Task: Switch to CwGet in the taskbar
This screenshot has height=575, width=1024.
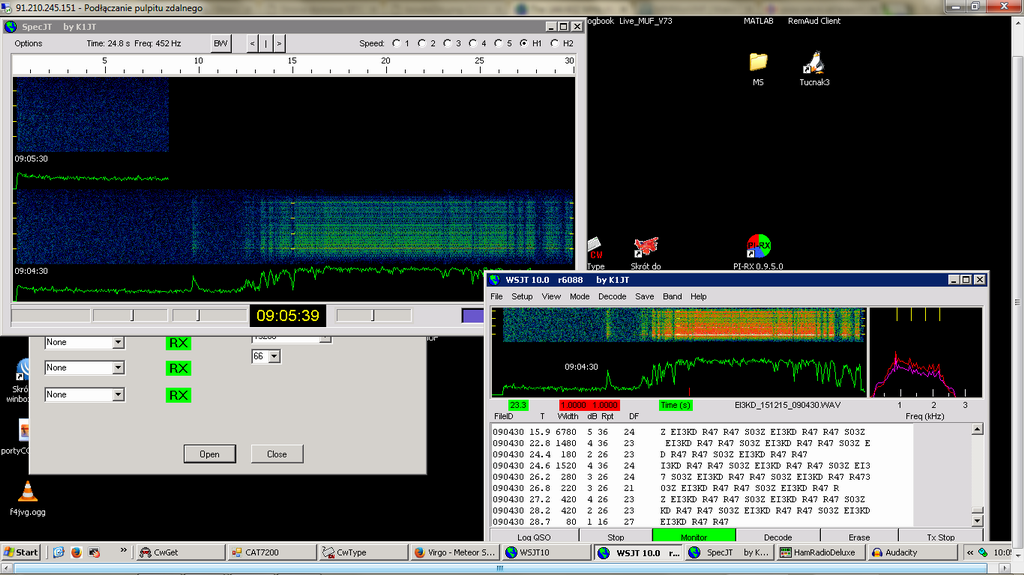Action: 180,552
